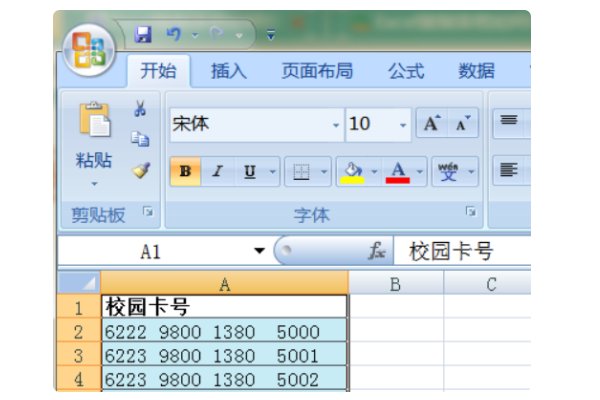Screen dimensions: 600x400
Task: Expand the font size dropdown list
Action: click(x=403, y=125)
